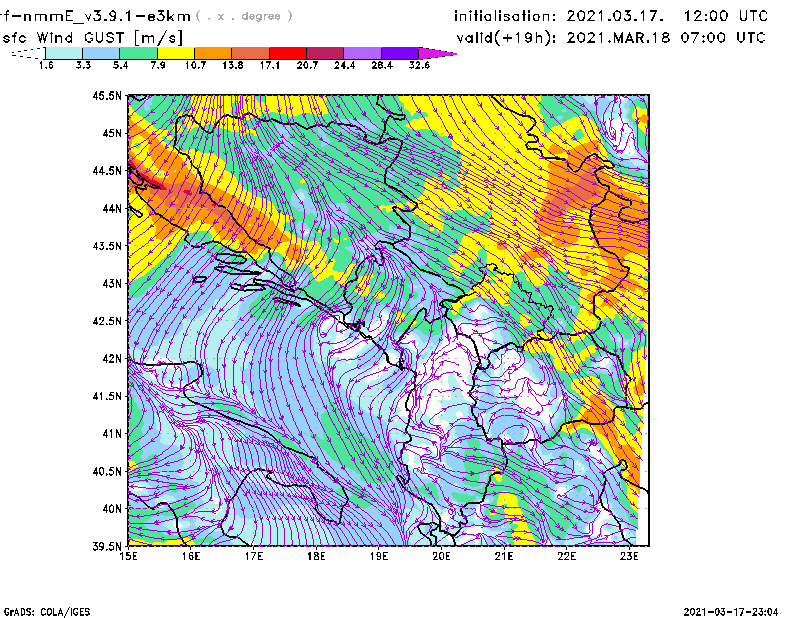Click the '2021.MAR.18 07:00 UTC' valid time
The image size is (800, 618).
(x=666, y=38)
